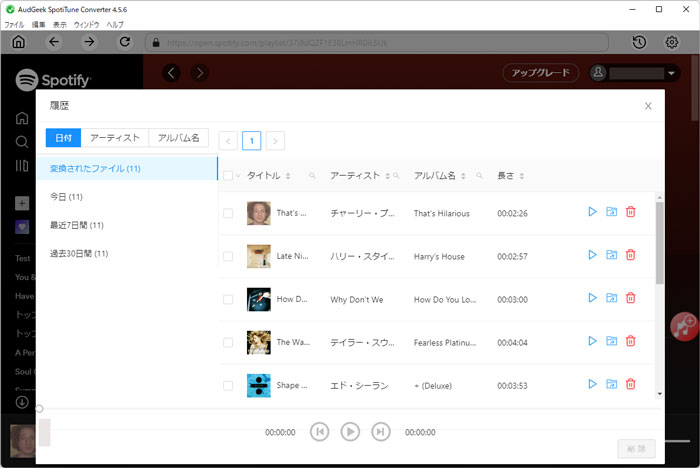Delete the ÷ (Deluxe) track
The height and width of the screenshot is (468, 700).
coord(630,384)
